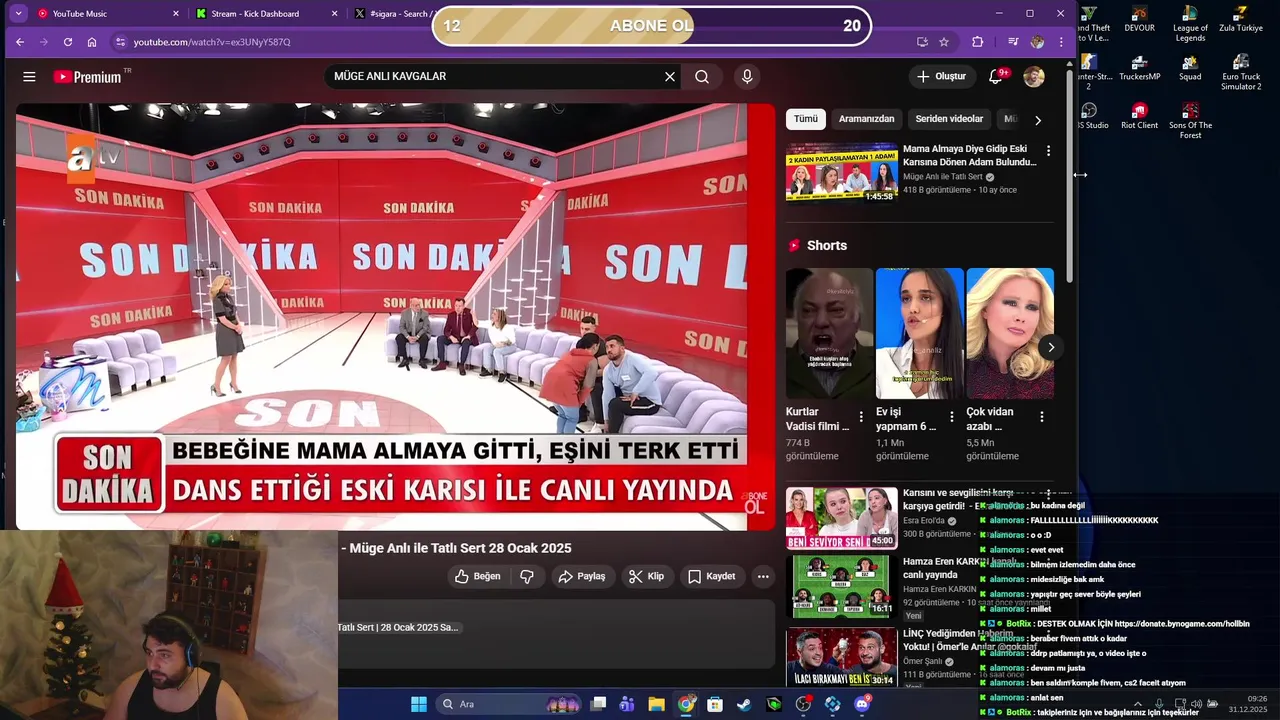The image size is (1280, 720).
Task: Switch to the #sigara Search X tab
Action: pyautogui.click(x=393, y=14)
